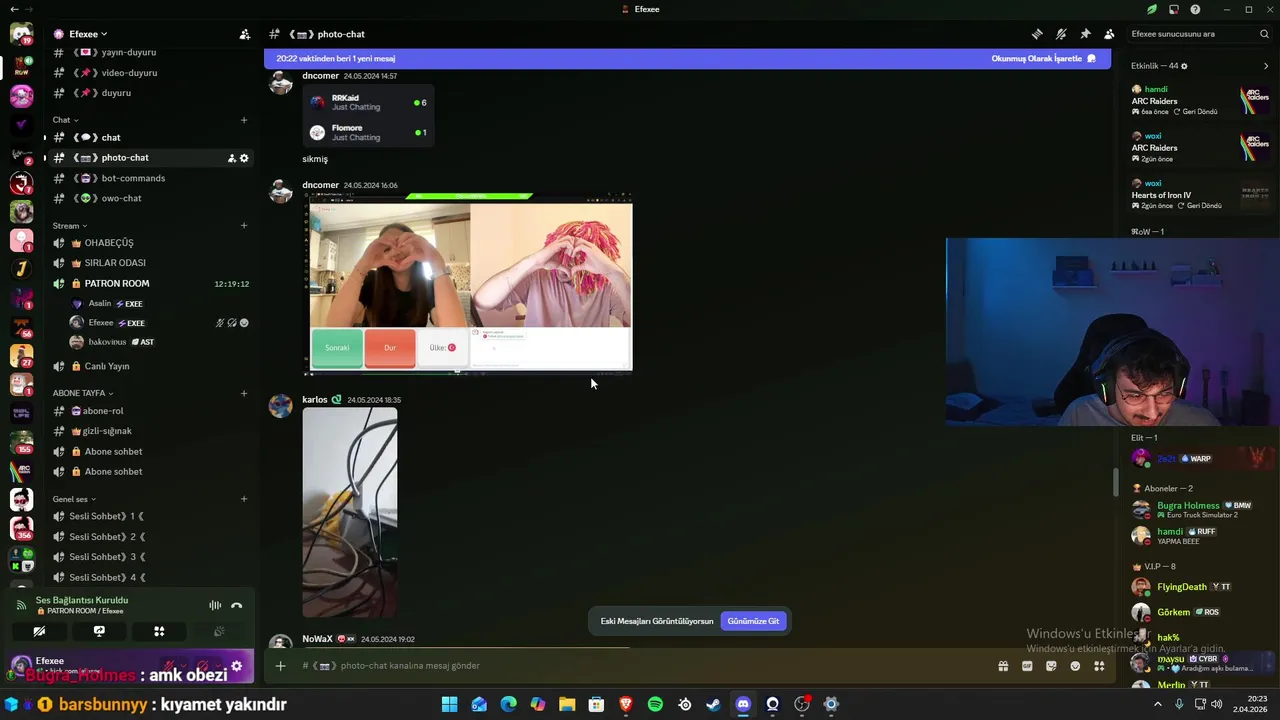Viewport: 1280px width, 720px height.
Task: Open GIF picker
Action: (x=1027, y=666)
